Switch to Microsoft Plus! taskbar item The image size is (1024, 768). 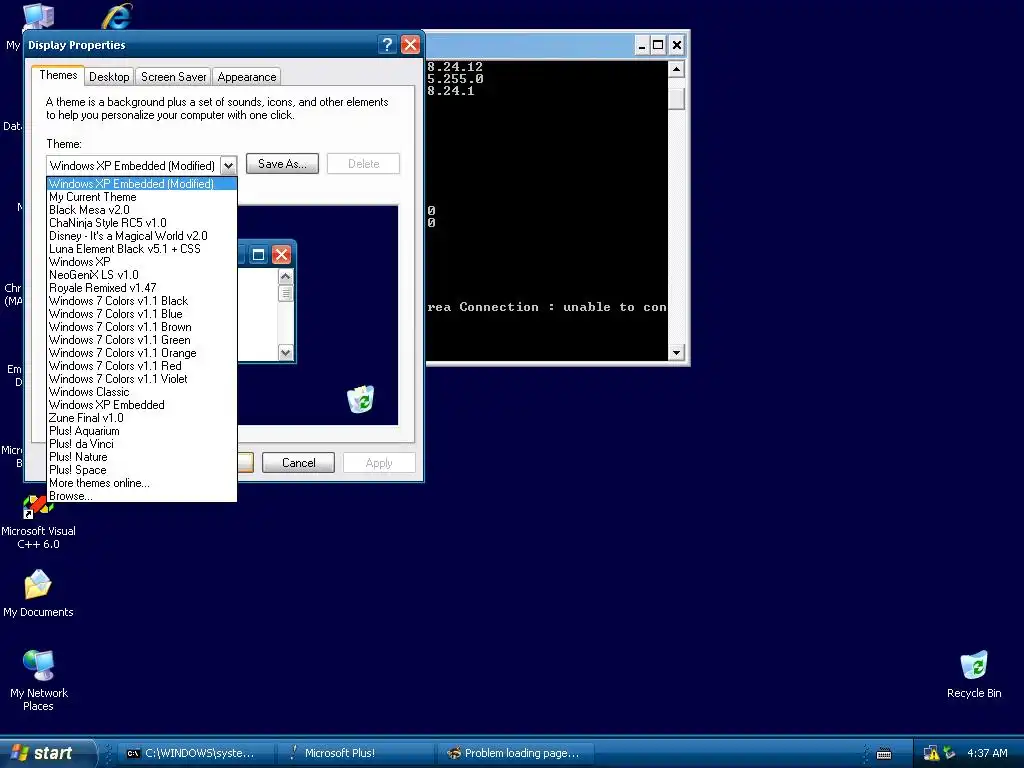(356, 753)
